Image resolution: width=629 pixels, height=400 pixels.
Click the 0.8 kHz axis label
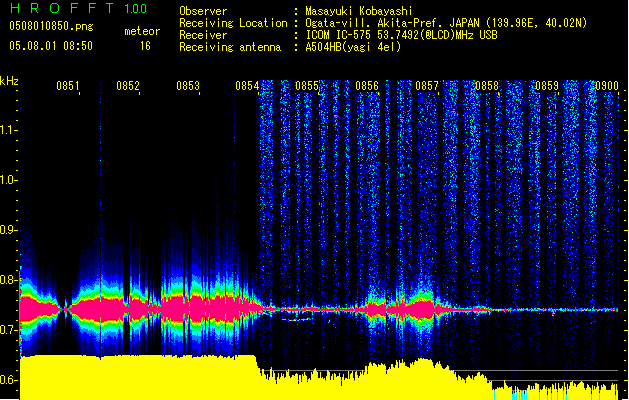(x=7, y=280)
